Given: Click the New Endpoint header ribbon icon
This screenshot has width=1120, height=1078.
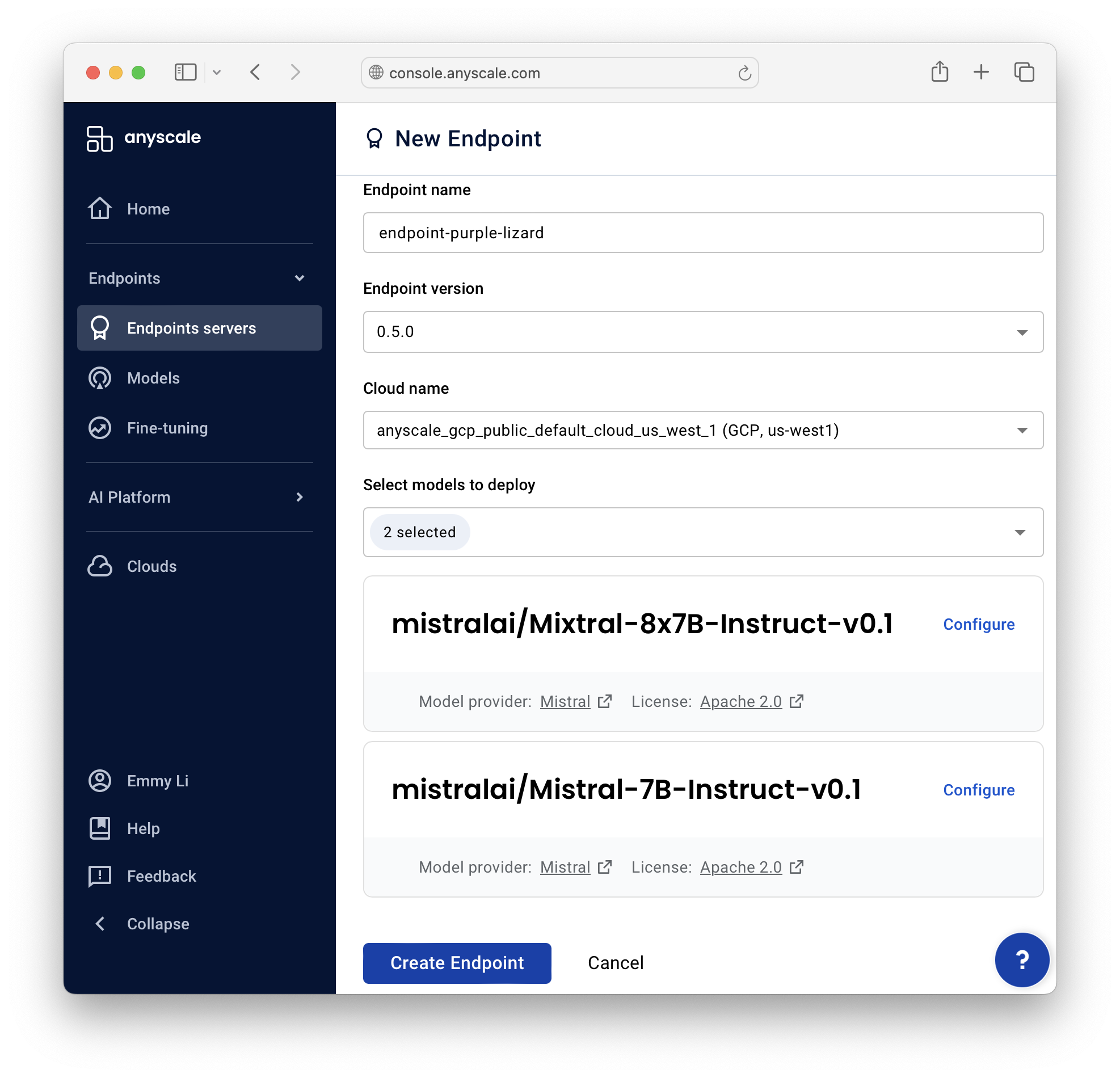Looking at the screenshot, I should [x=374, y=139].
